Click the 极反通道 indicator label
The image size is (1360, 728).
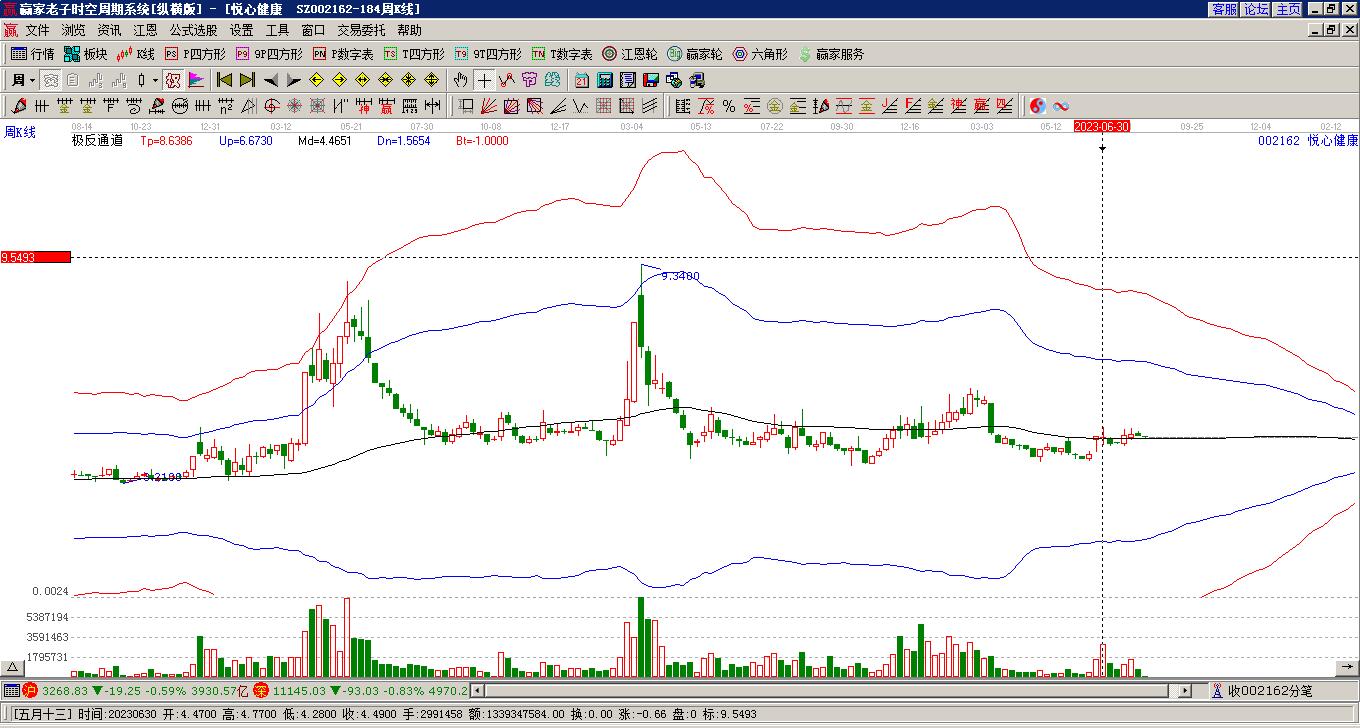pos(97,141)
